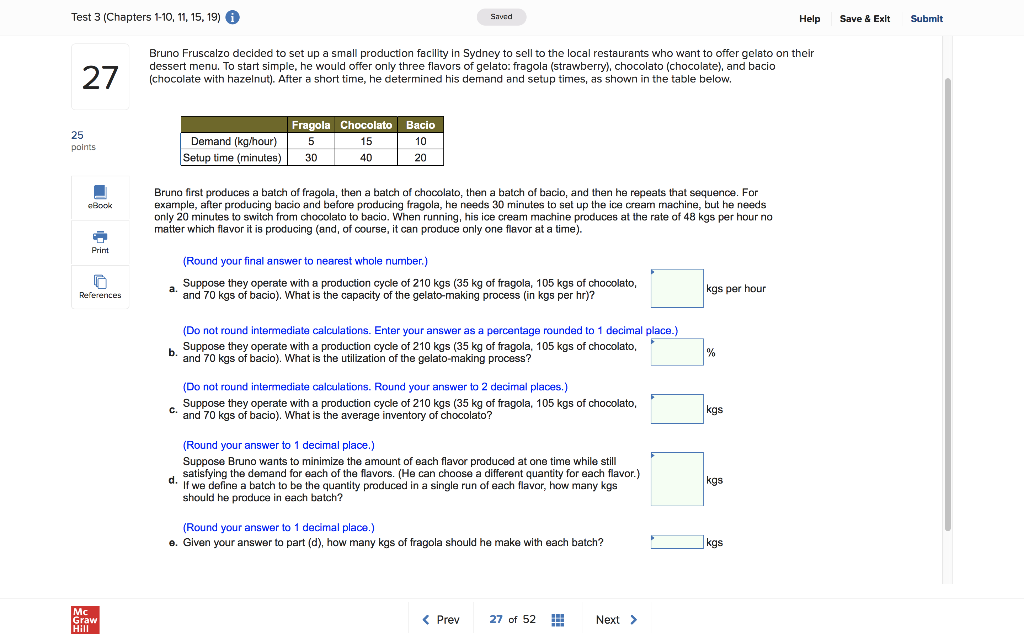Screen dimensions: 1024x640
Task: Click the part a capacity answer box
Action: pyautogui.click(x=677, y=288)
